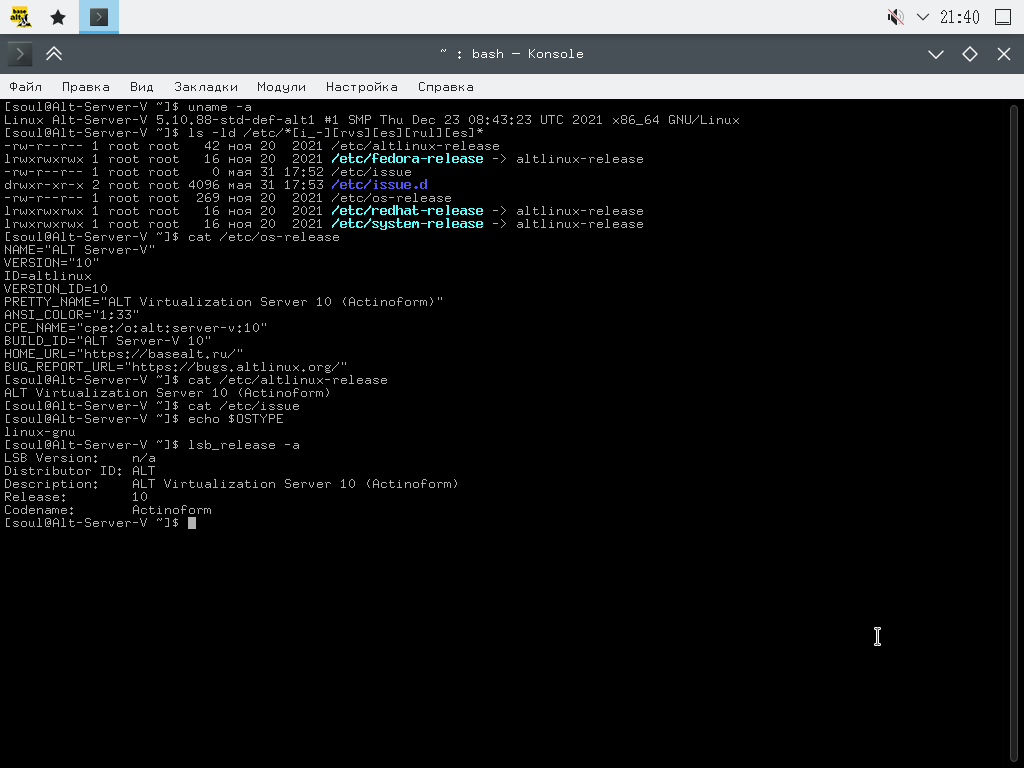Open the Модули menu
This screenshot has height=768, width=1024.
click(281, 87)
